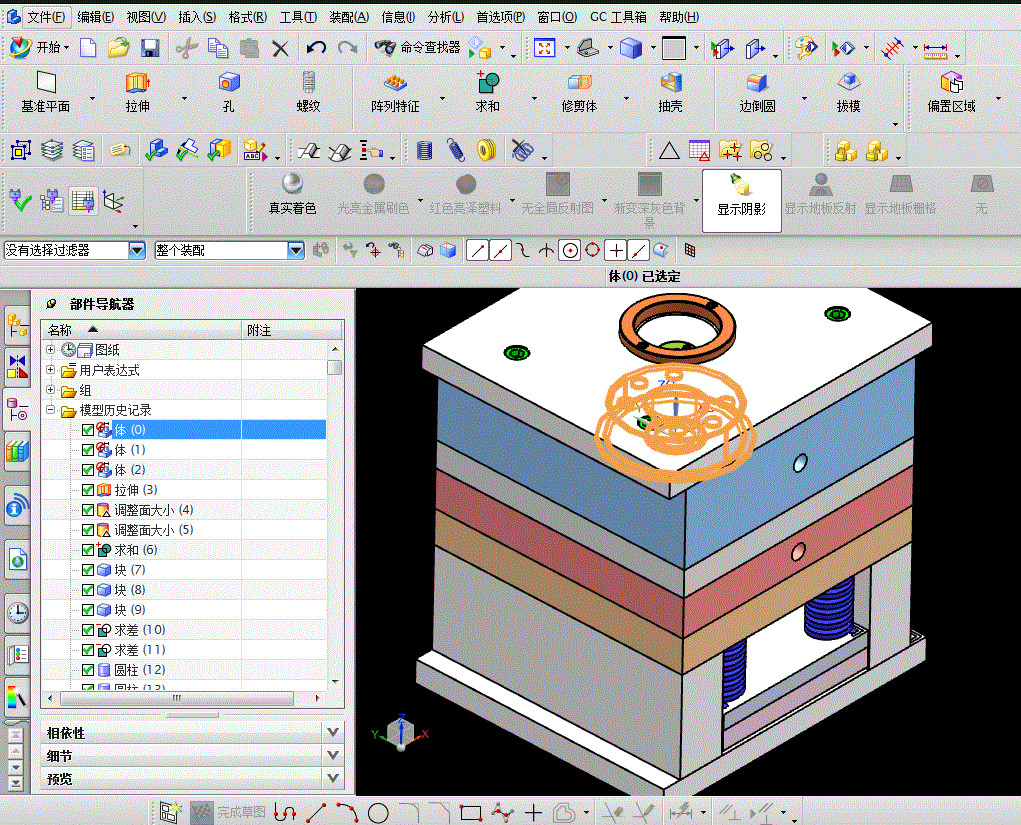Image resolution: width=1021 pixels, height=825 pixels.
Task: Click the Extrude (拉伸) tool icon
Action: tap(137, 83)
